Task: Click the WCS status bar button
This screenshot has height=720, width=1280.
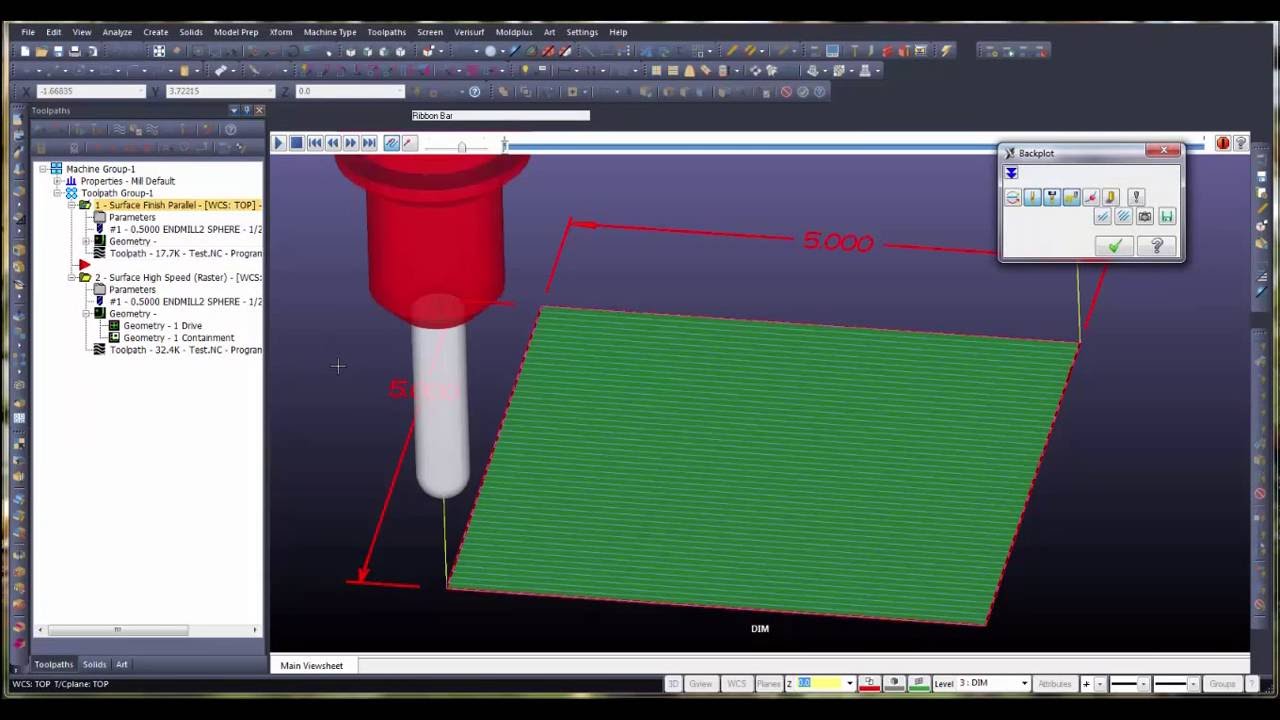Action: 736,684
